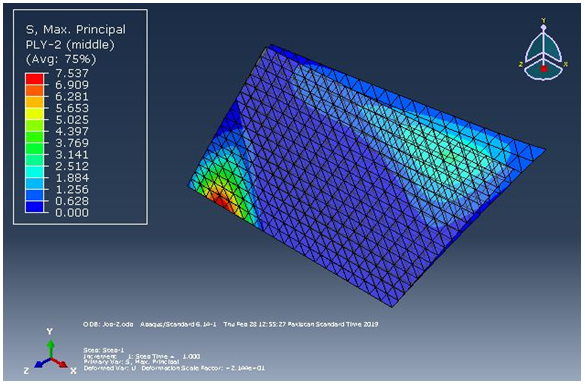Select the red 7.537 legend color band
Viewport: 585px width, 385px height.
coord(34,79)
